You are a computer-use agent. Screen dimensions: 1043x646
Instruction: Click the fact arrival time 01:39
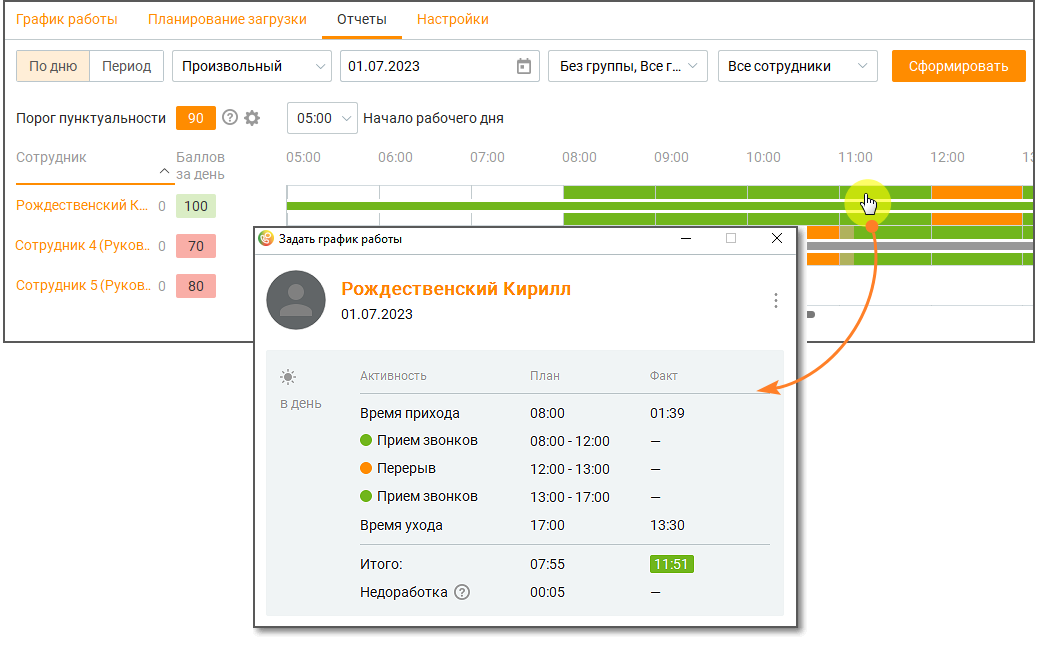[667, 413]
